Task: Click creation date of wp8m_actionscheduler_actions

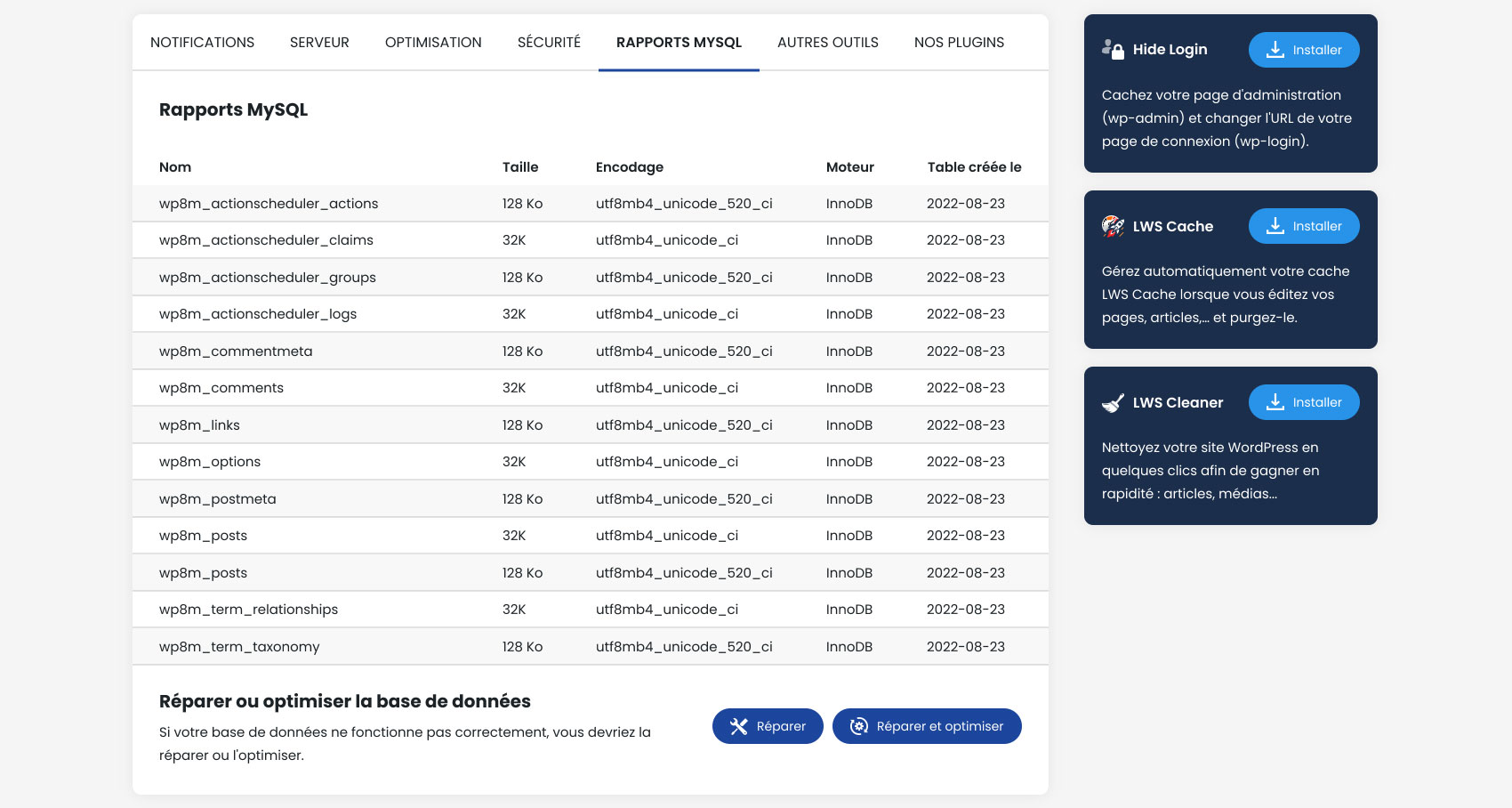Action: pos(966,204)
